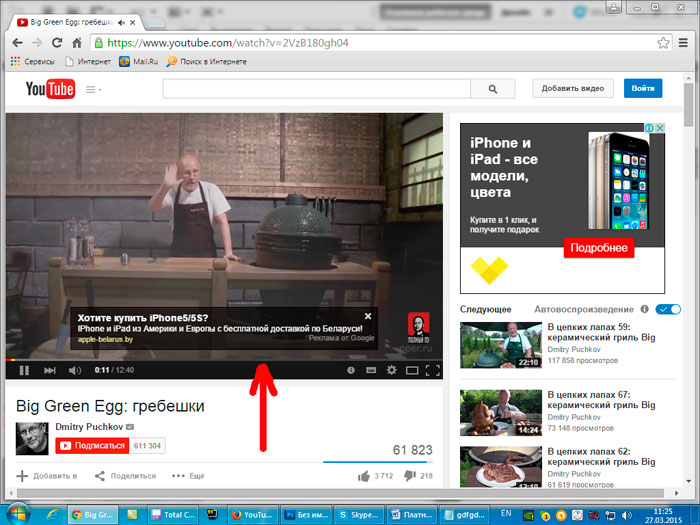700x525 pixels.
Task: Mute the video player volume
Action: [75, 370]
